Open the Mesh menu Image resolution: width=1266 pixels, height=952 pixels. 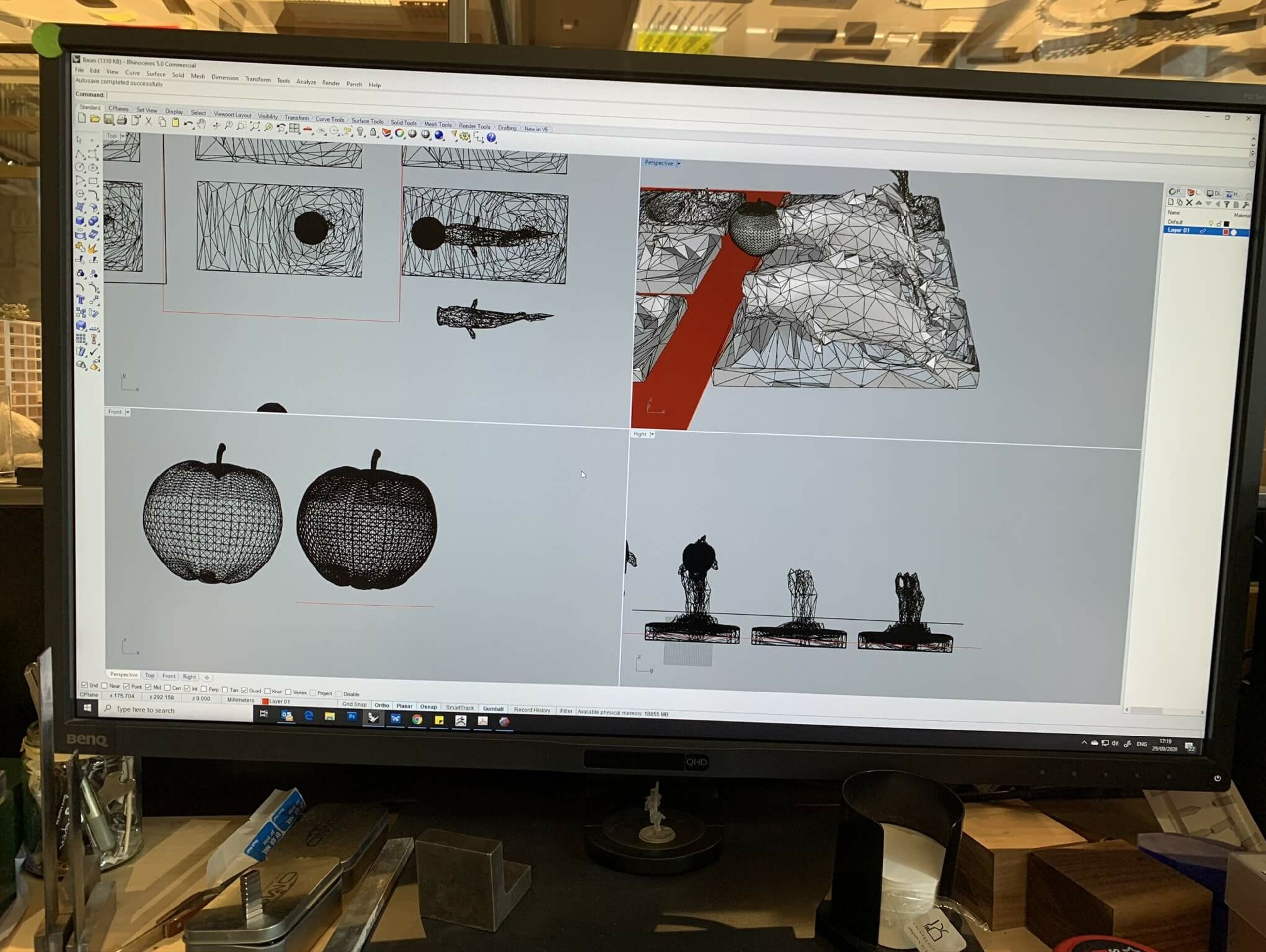[198, 76]
